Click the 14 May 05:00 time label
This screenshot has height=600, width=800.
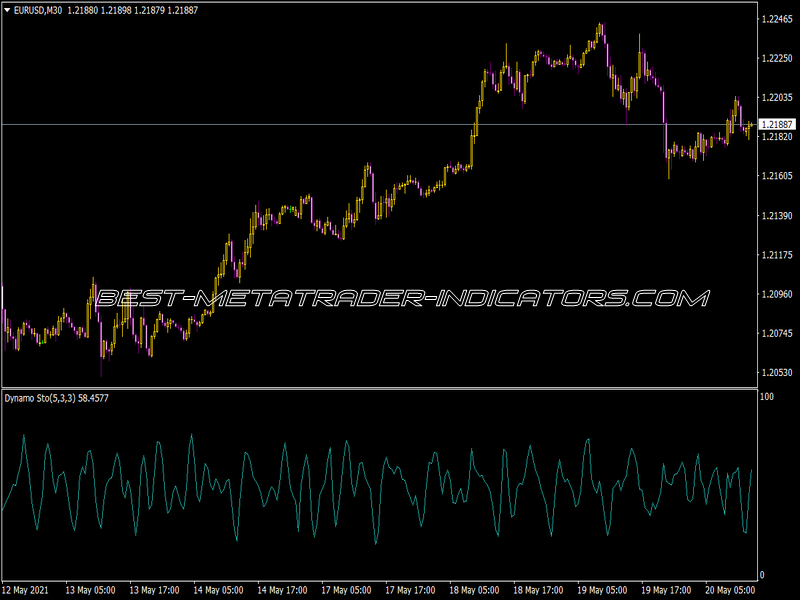(x=218, y=590)
